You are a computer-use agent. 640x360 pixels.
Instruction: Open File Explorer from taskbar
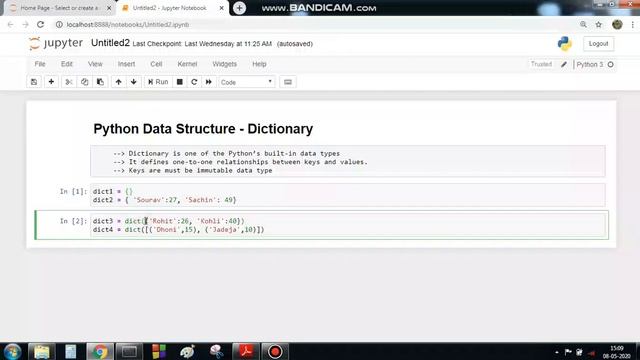click(x=42, y=351)
